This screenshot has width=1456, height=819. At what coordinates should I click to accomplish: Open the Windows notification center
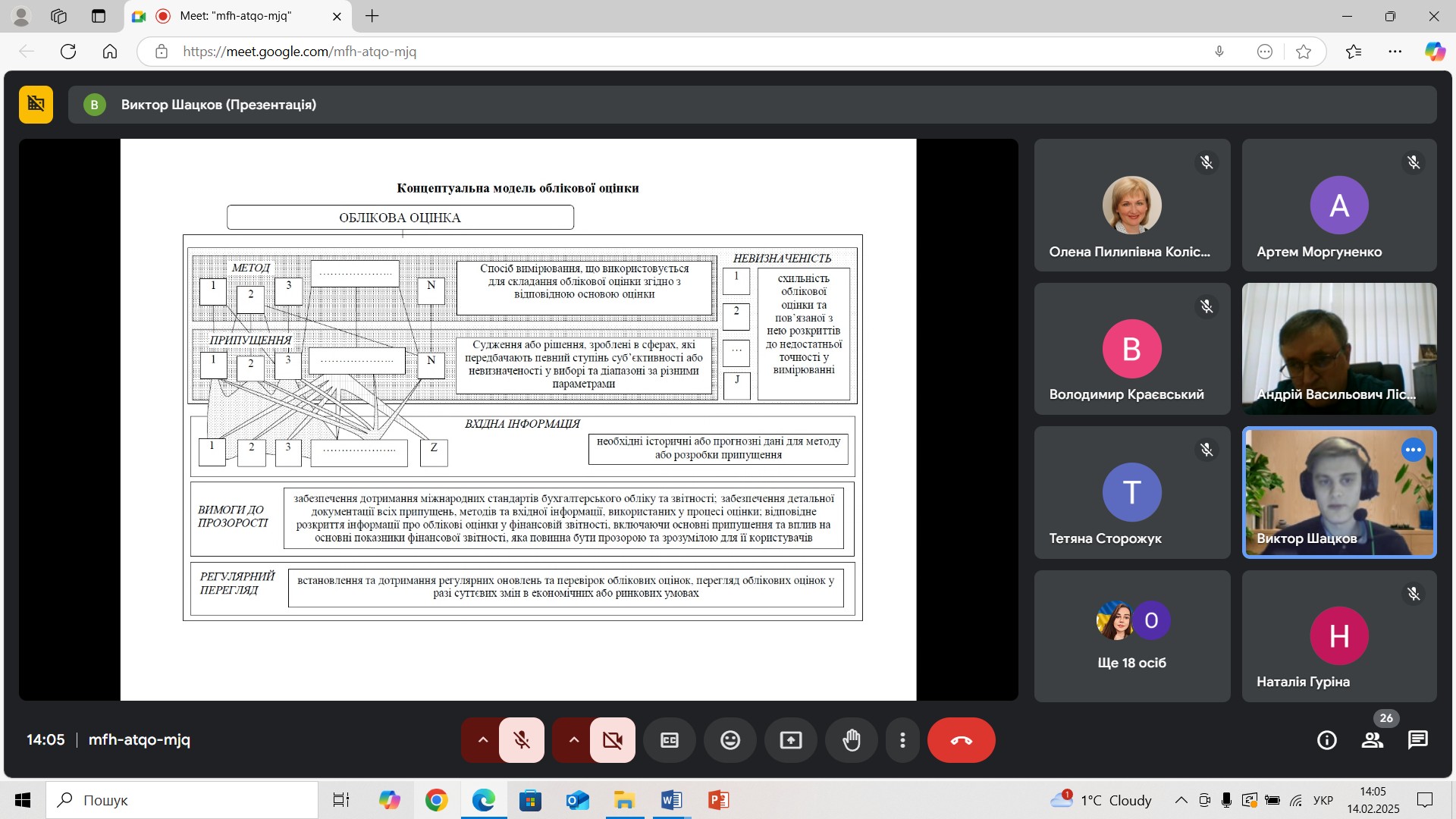(x=1425, y=800)
